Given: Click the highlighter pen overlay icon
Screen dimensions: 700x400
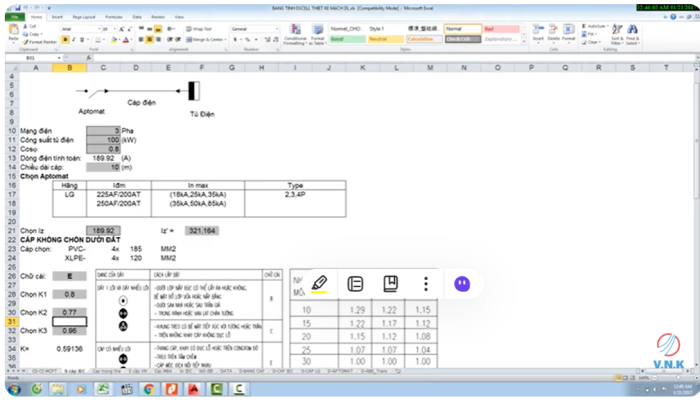Looking at the screenshot, I should click(x=319, y=284).
